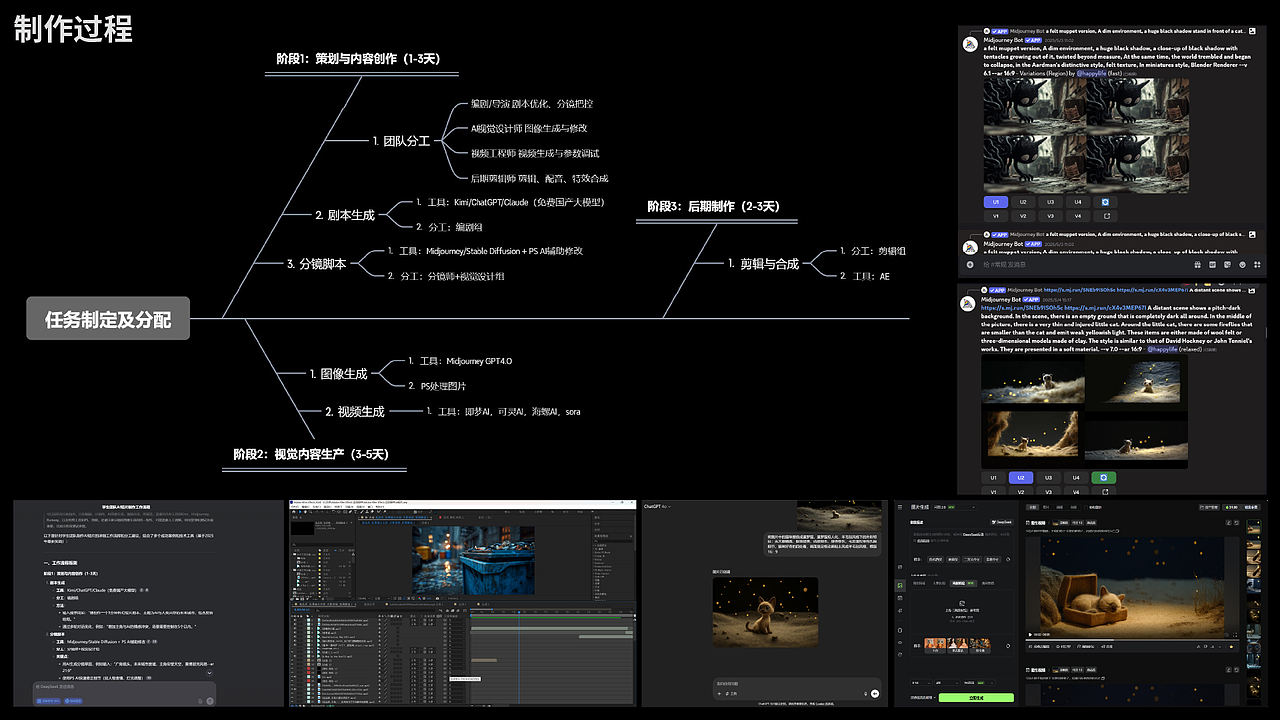The height and width of the screenshot is (720, 1280).
Task: Toggle the DeepSeek '深度思考 (R1)' option
Action: [x=48, y=701]
